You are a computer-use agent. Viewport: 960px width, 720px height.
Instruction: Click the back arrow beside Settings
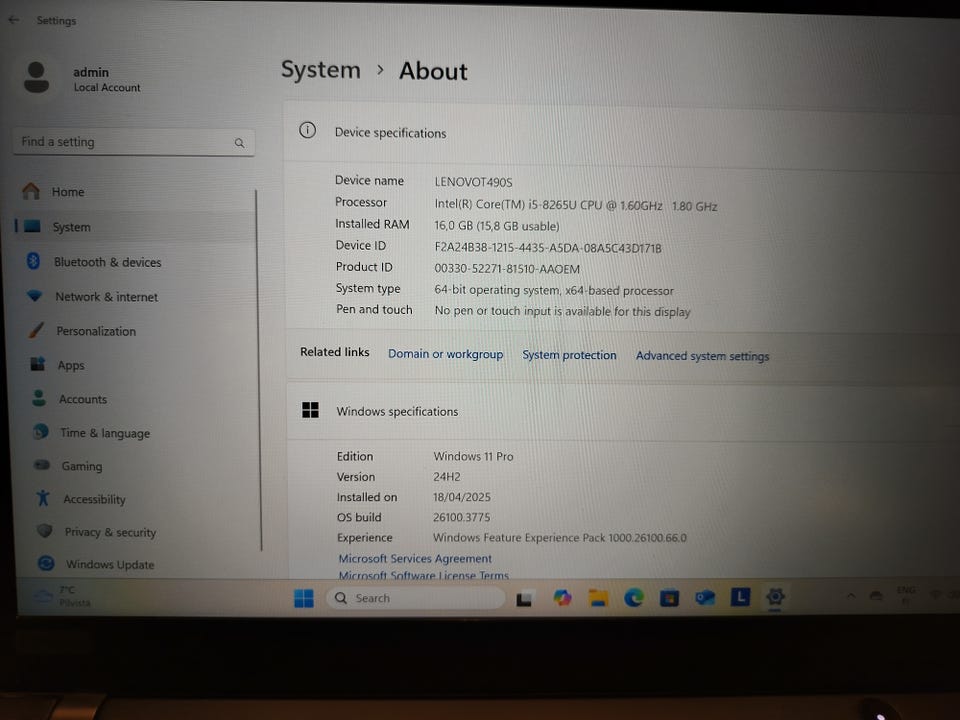pos(13,20)
